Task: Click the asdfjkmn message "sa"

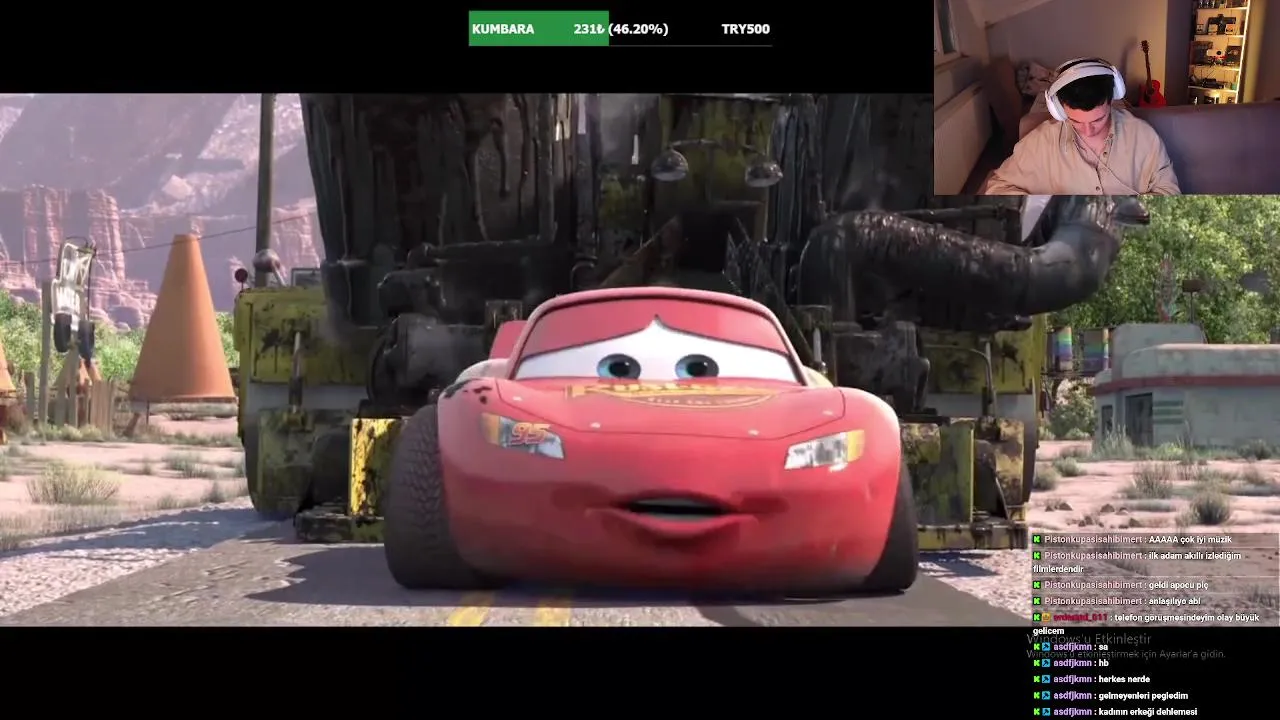Action: tap(1103, 647)
